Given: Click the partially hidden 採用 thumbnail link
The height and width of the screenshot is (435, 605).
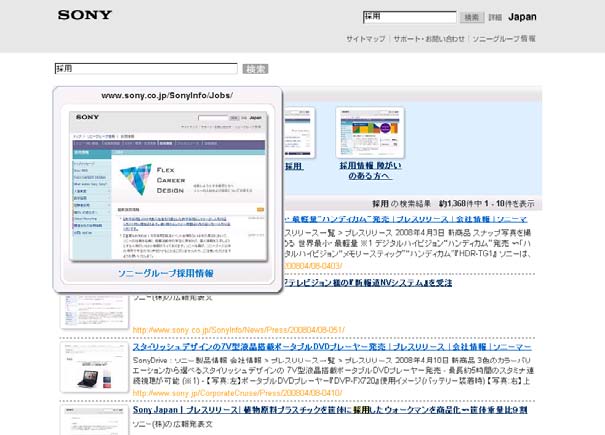Looking at the screenshot, I should (x=294, y=166).
